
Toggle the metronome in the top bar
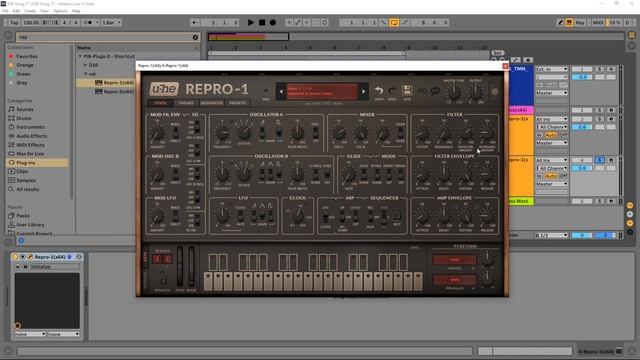tap(88, 22)
